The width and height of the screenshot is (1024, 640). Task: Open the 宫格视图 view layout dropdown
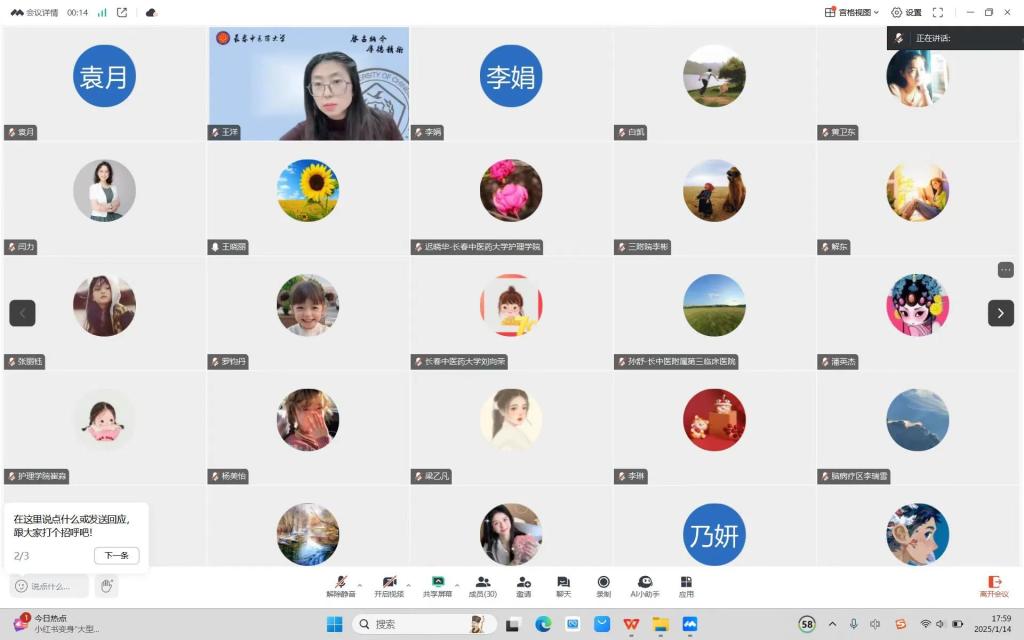[851, 12]
